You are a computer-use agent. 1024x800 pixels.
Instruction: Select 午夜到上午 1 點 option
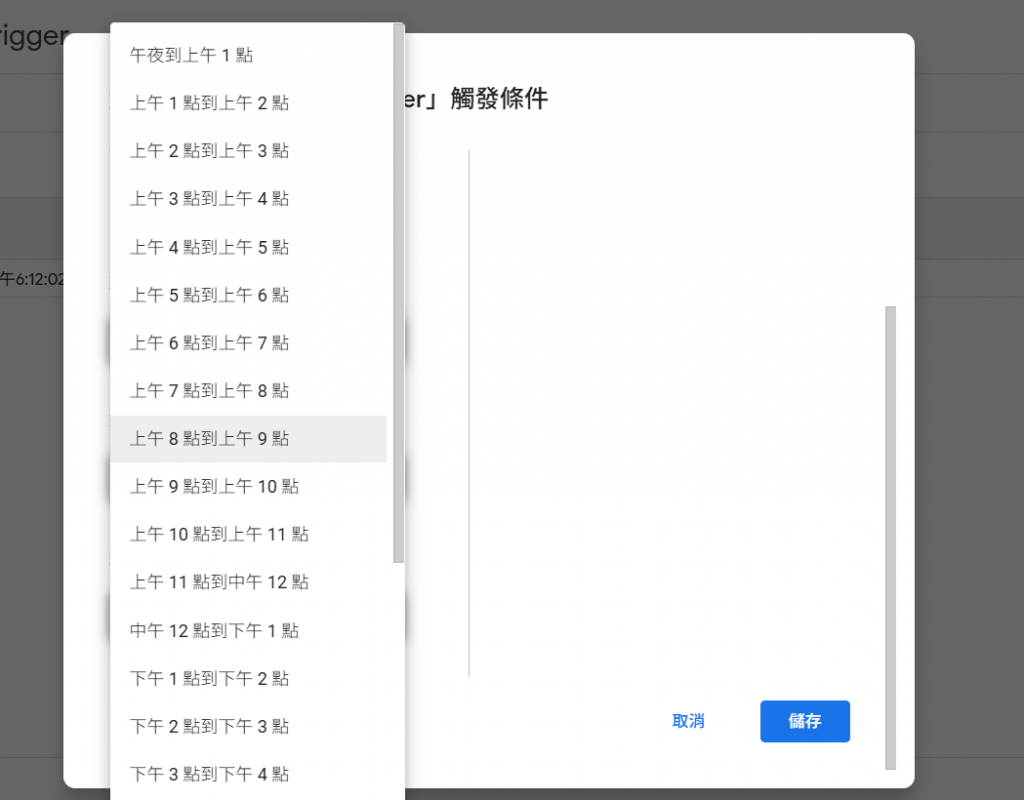(248, 56)
